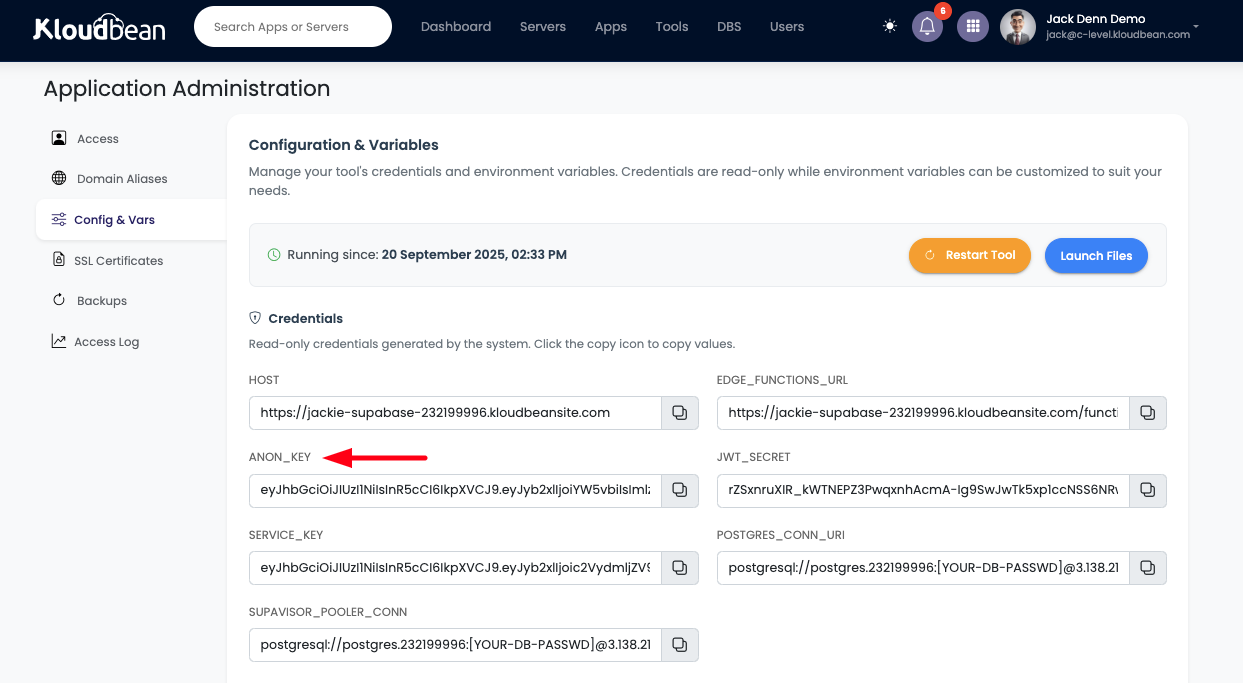The image size is (1243, 683).
Task: Copy the SERVICE_KEY value
Action: point(679,568)
